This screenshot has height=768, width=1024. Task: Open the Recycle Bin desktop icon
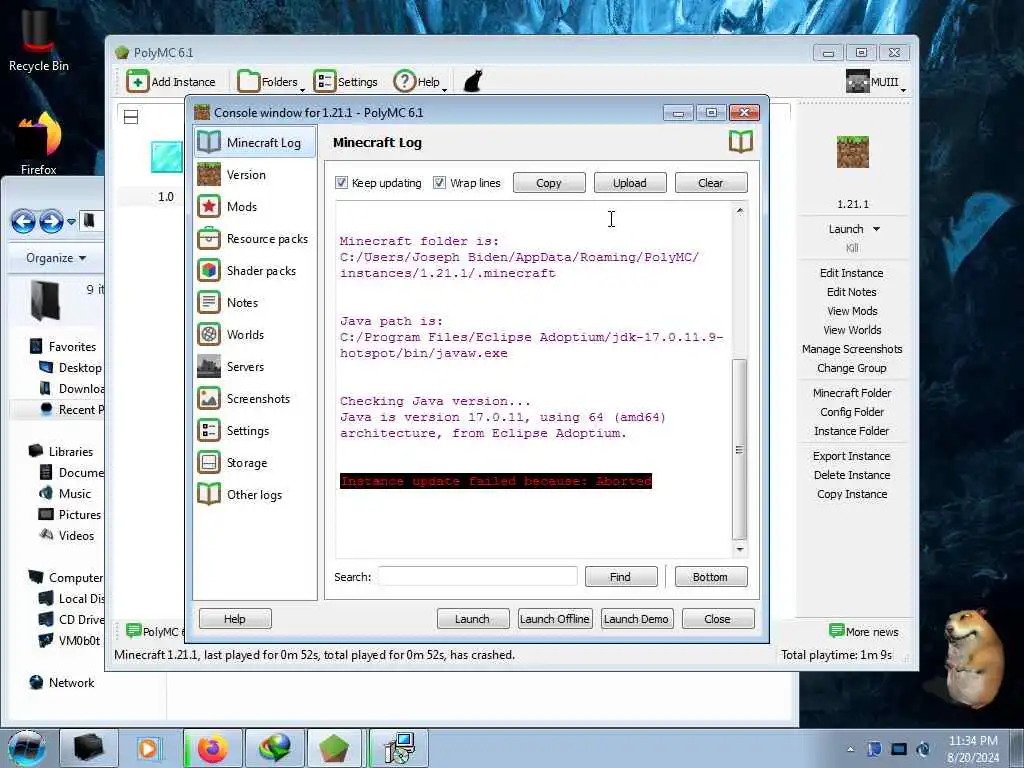(39, 40)
